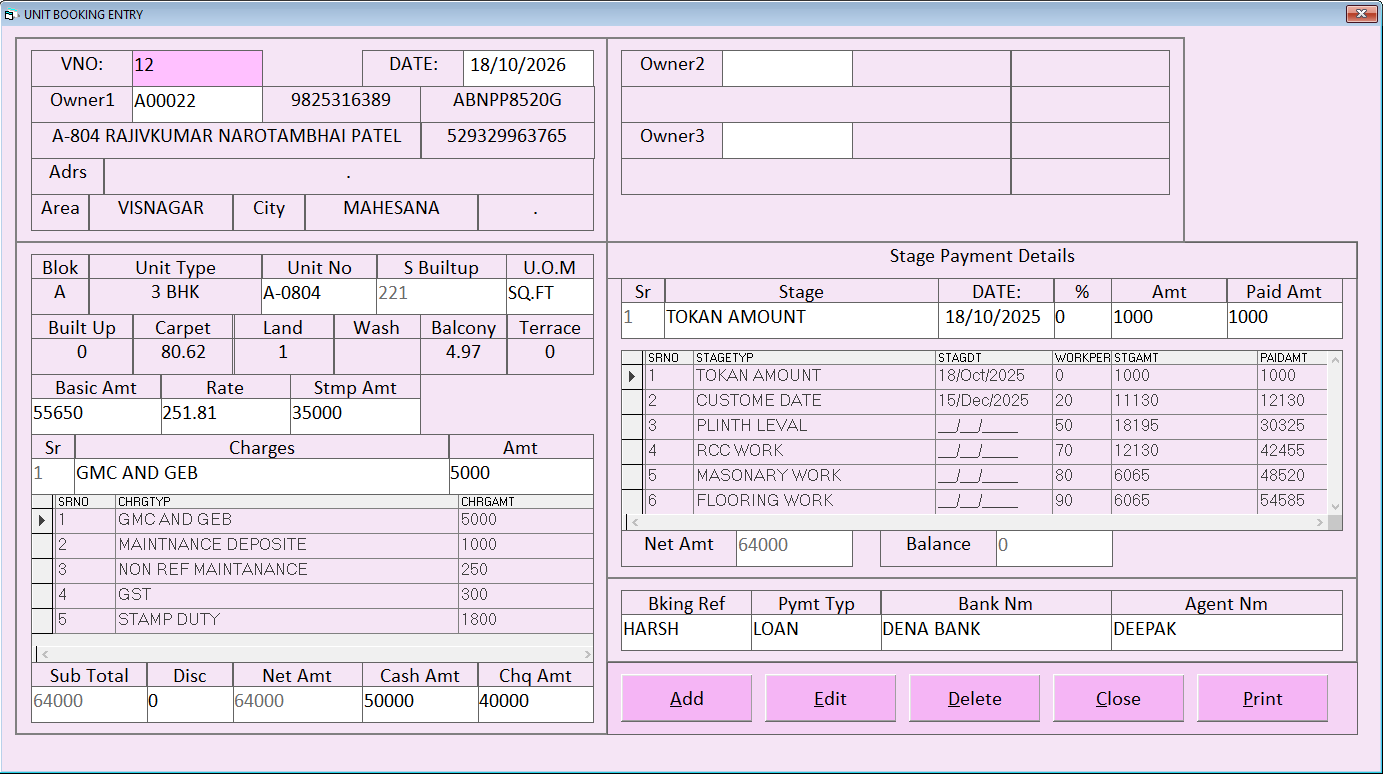Click the Bank Nm field DENA BANK
The image size is (1383, 774).
pos(996,632)
